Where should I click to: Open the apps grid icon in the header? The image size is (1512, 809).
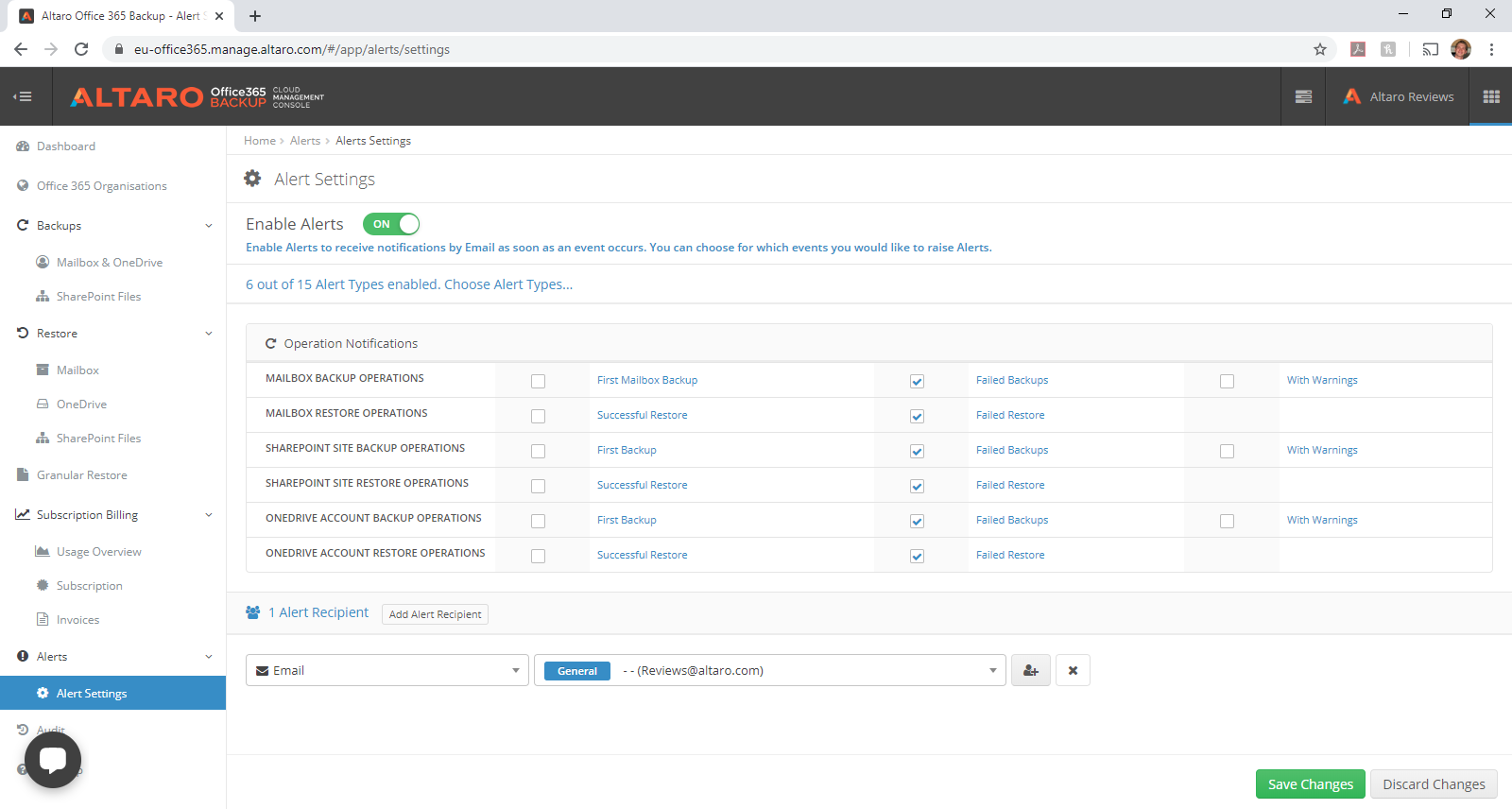(1491, 96)
